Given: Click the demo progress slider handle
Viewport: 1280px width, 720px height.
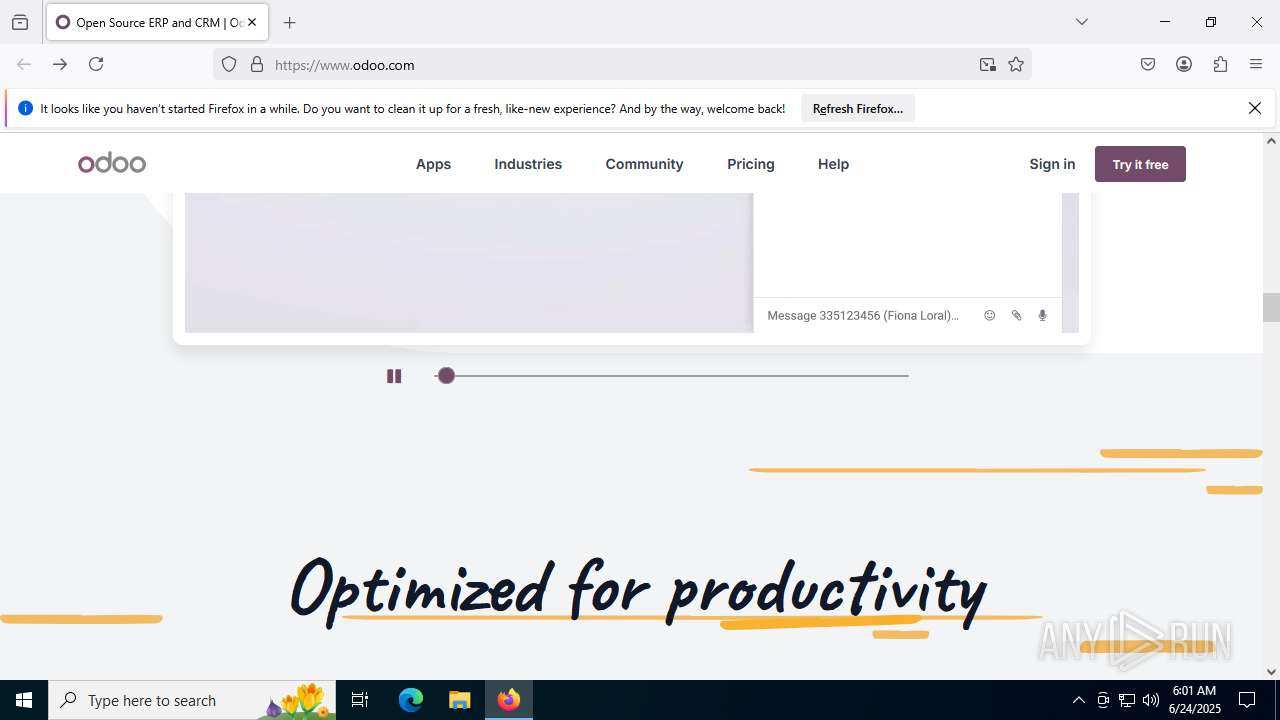Looking at the screenshot, I should coord(446,375).
